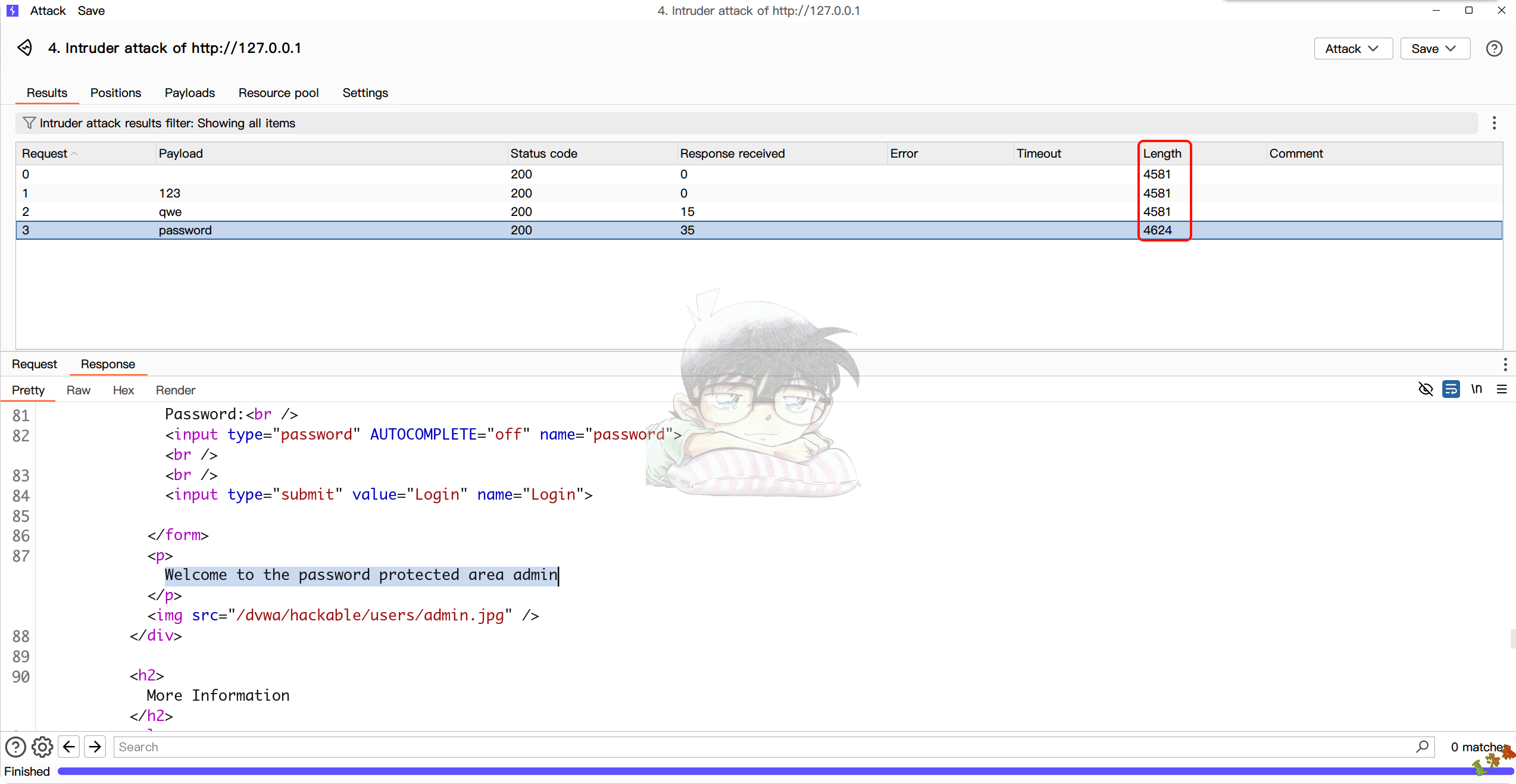Open the Save menu in the menu bar
Image resolution: width=1516 pixels, height=784 pixels.
point(91,11)
